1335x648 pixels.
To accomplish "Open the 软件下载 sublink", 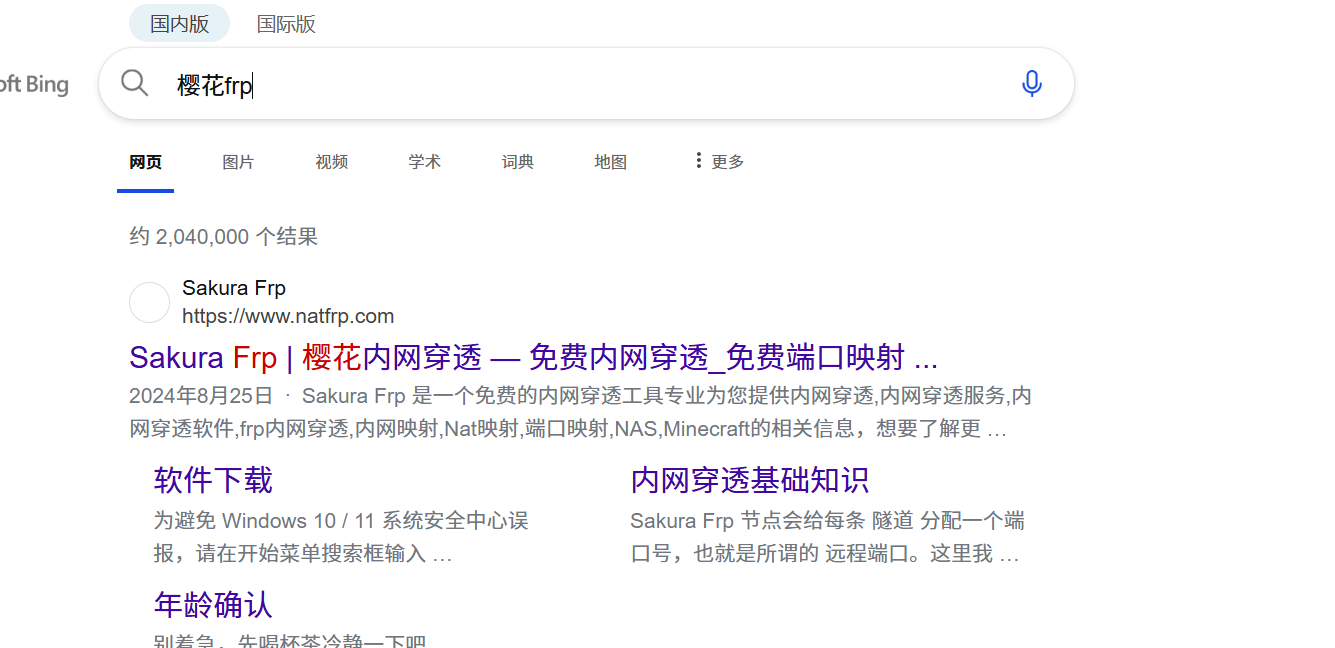I will coord(213,480).
